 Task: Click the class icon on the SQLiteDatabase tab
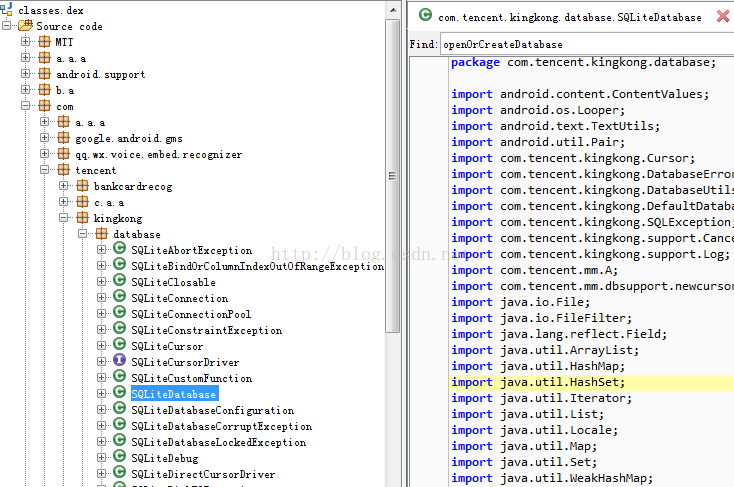[425, 16]
